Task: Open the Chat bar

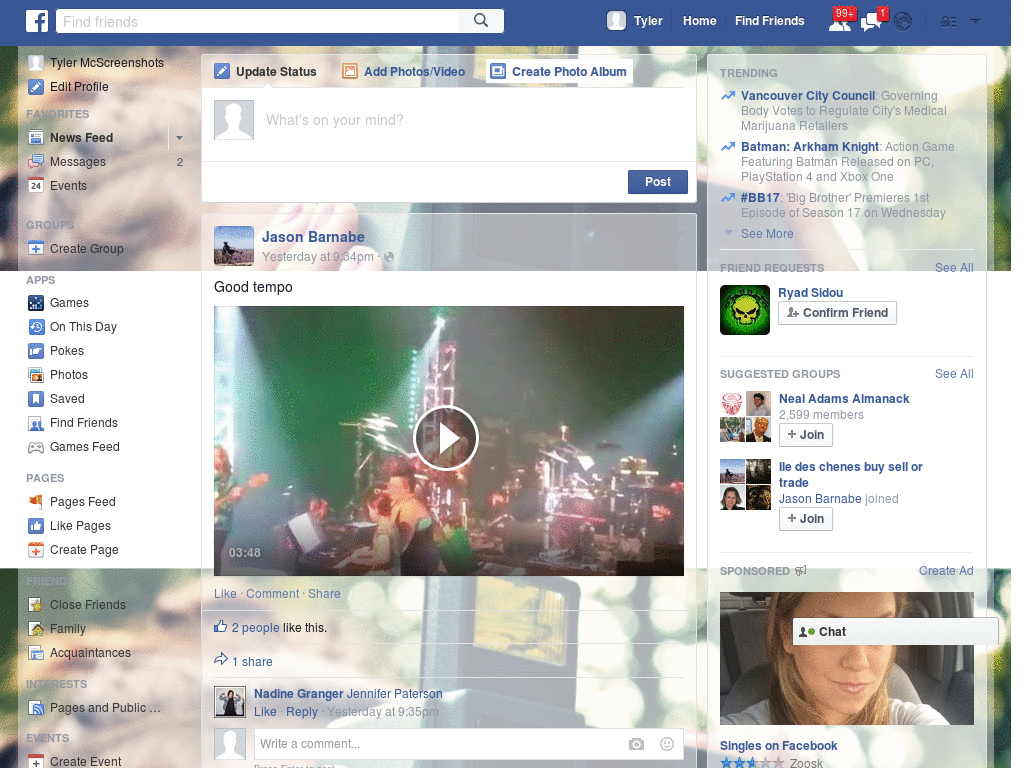Action: click(x=895, y=632)
